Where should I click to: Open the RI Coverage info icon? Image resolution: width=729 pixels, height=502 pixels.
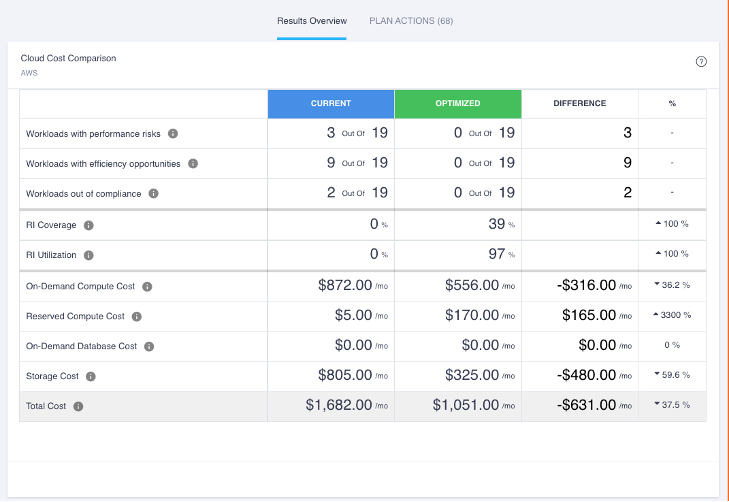[89, 225]
